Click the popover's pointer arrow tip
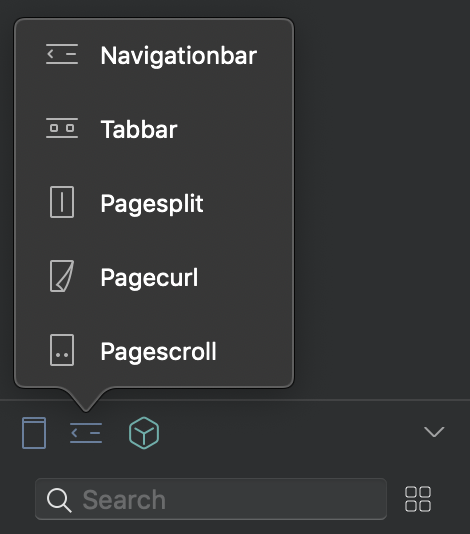The width and height of the screenshot is (470, 534). click(x=86, y=409)
